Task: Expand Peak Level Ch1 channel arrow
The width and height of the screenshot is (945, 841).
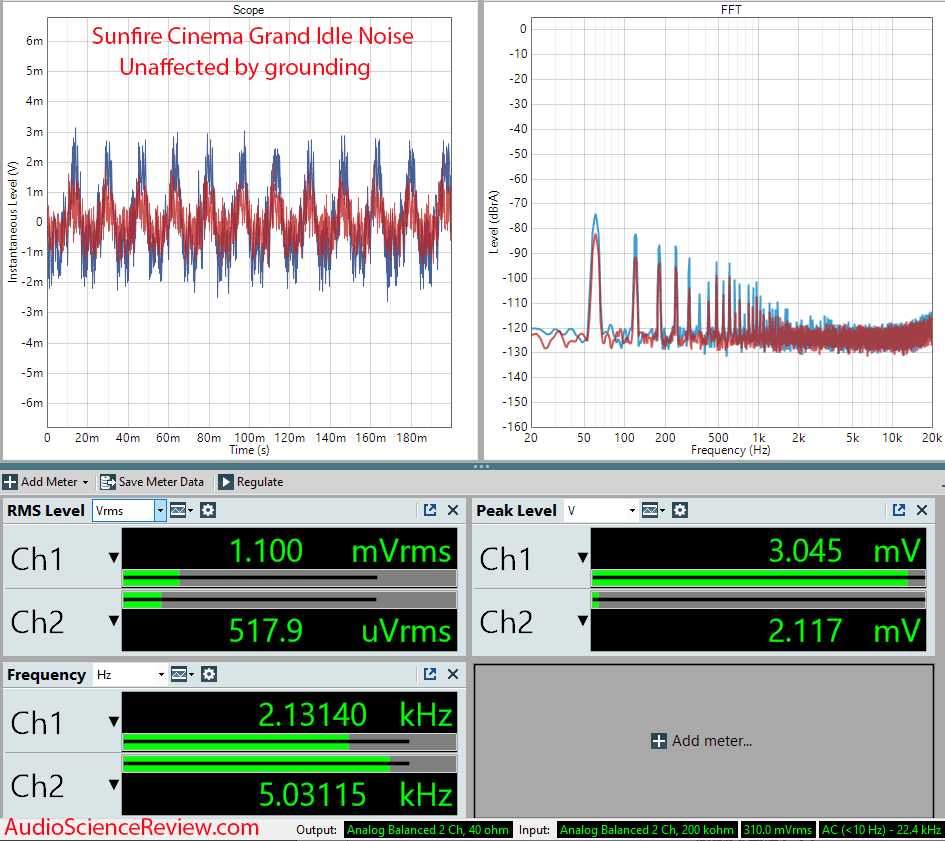Action: click(x=583, y=558)
